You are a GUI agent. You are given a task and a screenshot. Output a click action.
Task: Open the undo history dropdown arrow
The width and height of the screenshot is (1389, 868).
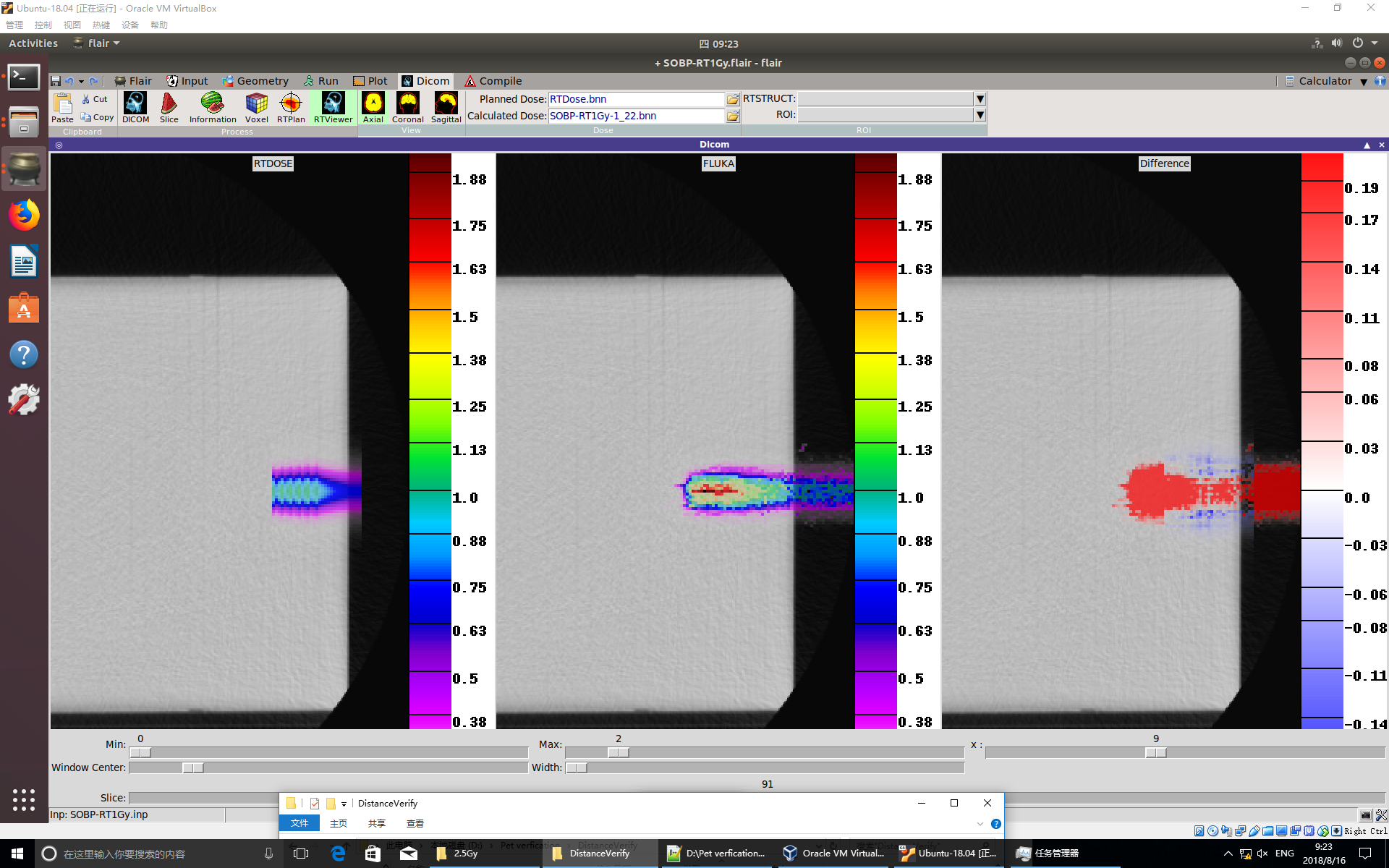[81, 81]
